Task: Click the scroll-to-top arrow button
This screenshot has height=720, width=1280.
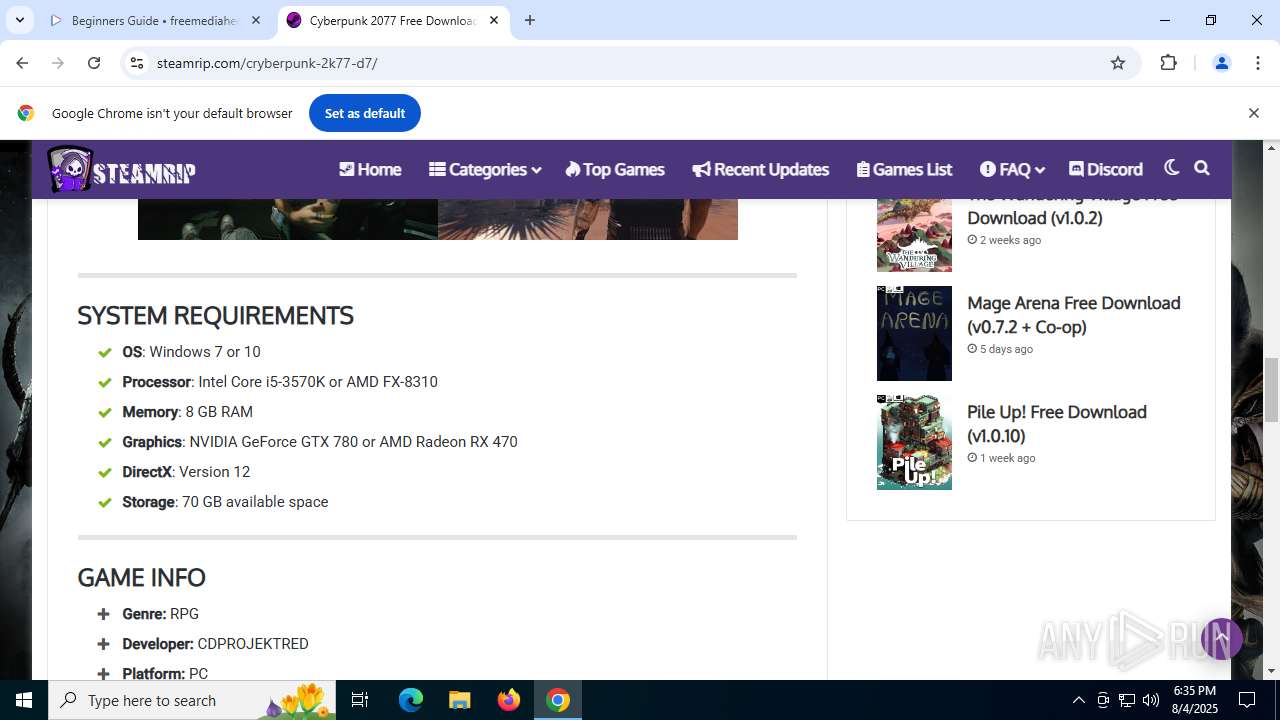Action: click(1221, 638)
